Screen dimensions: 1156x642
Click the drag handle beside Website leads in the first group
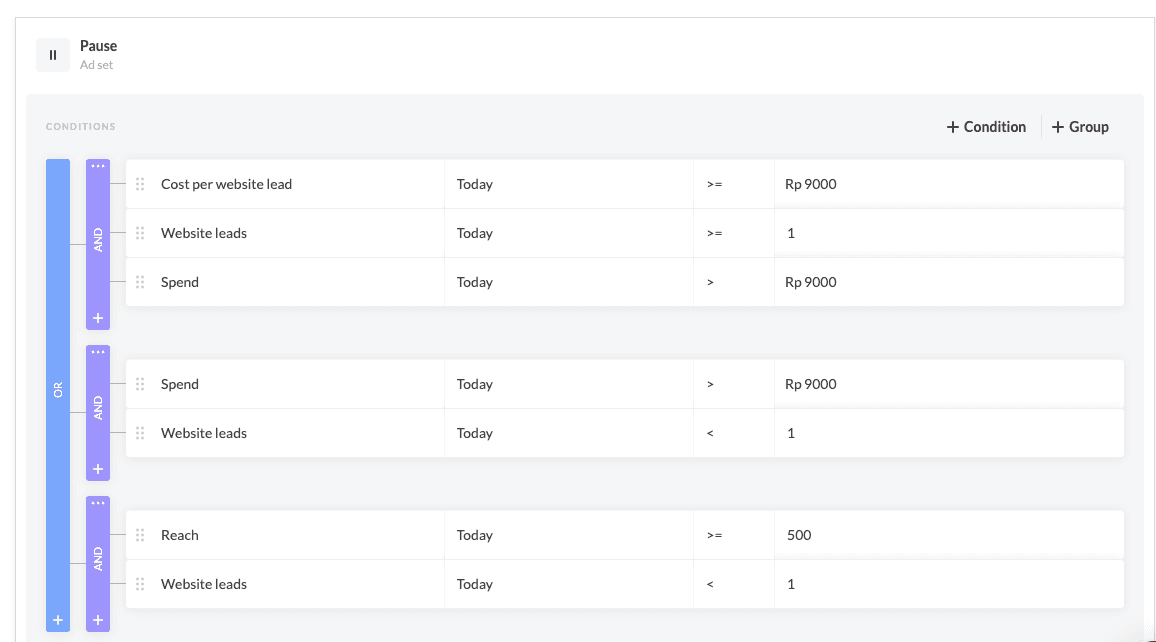click(141, 233)
